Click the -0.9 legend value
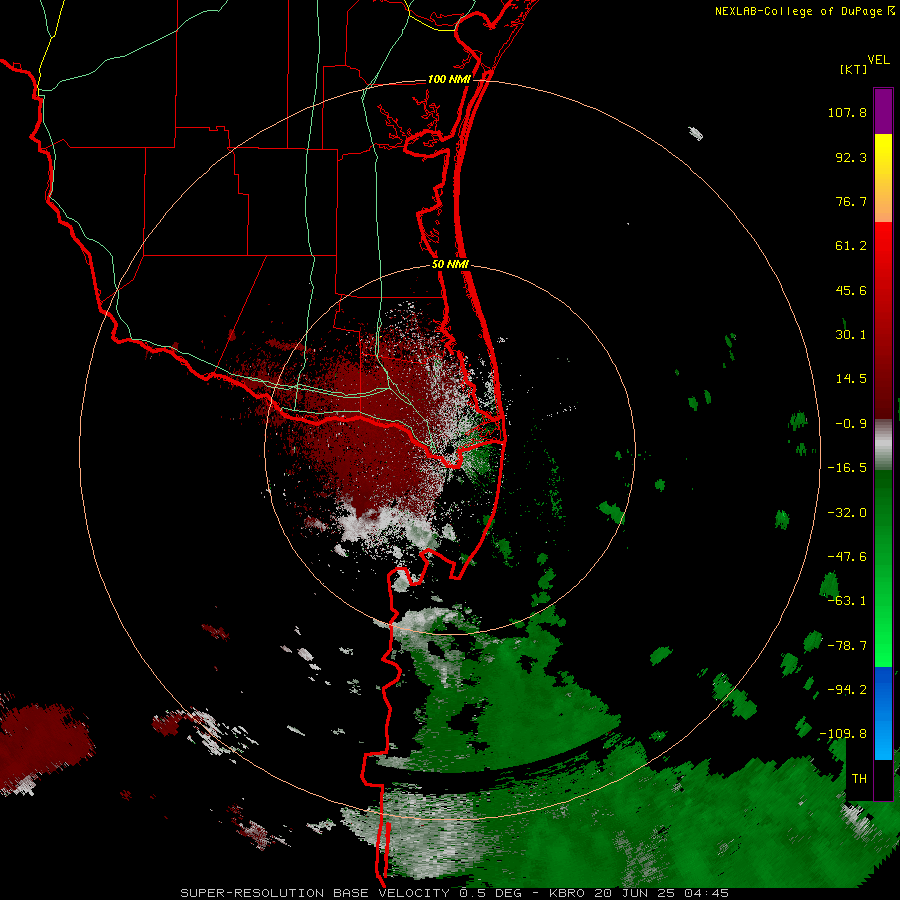Screen dimensions: 900x900 pos(851,424)
